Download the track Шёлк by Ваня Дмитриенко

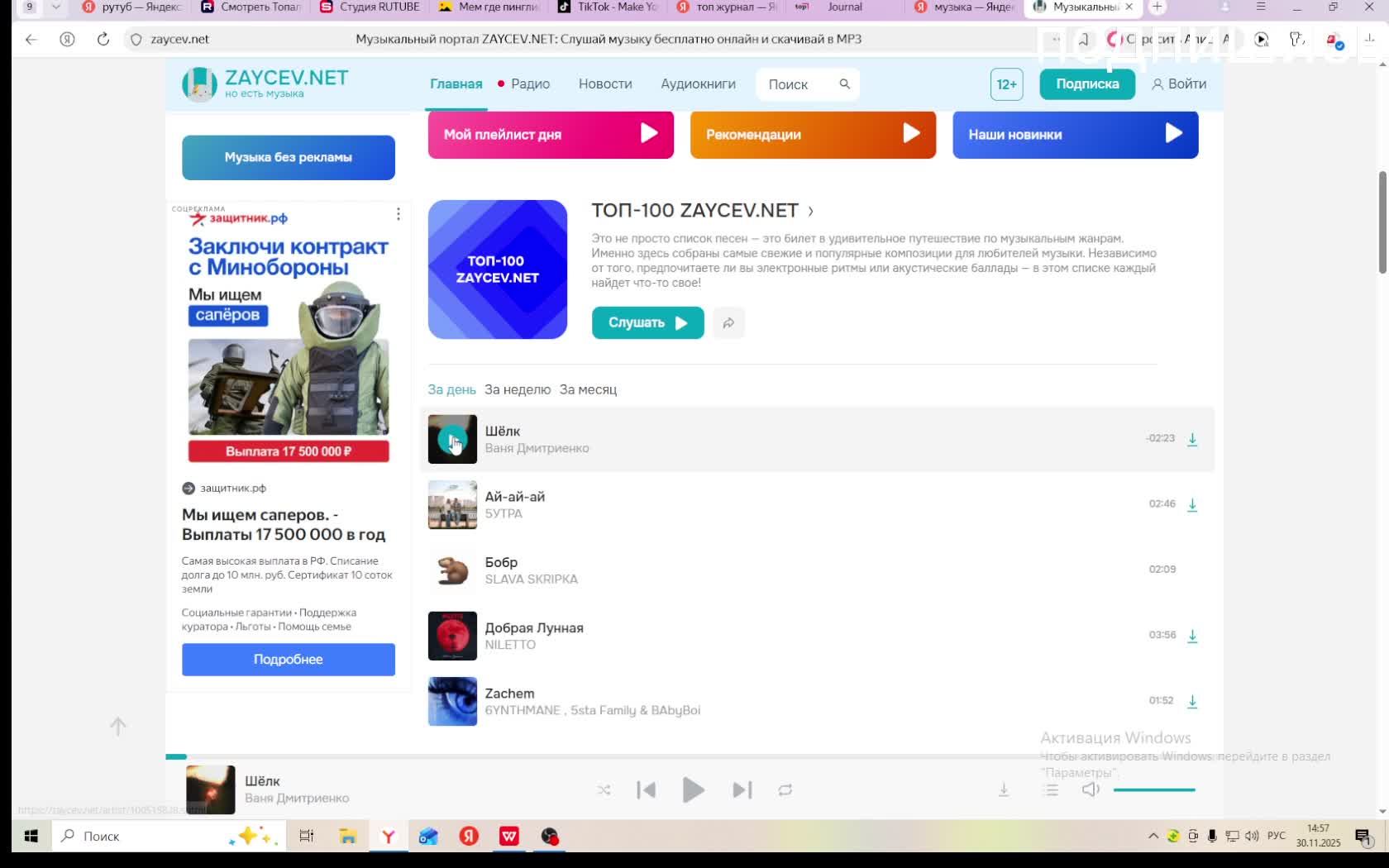(1192, 439)
